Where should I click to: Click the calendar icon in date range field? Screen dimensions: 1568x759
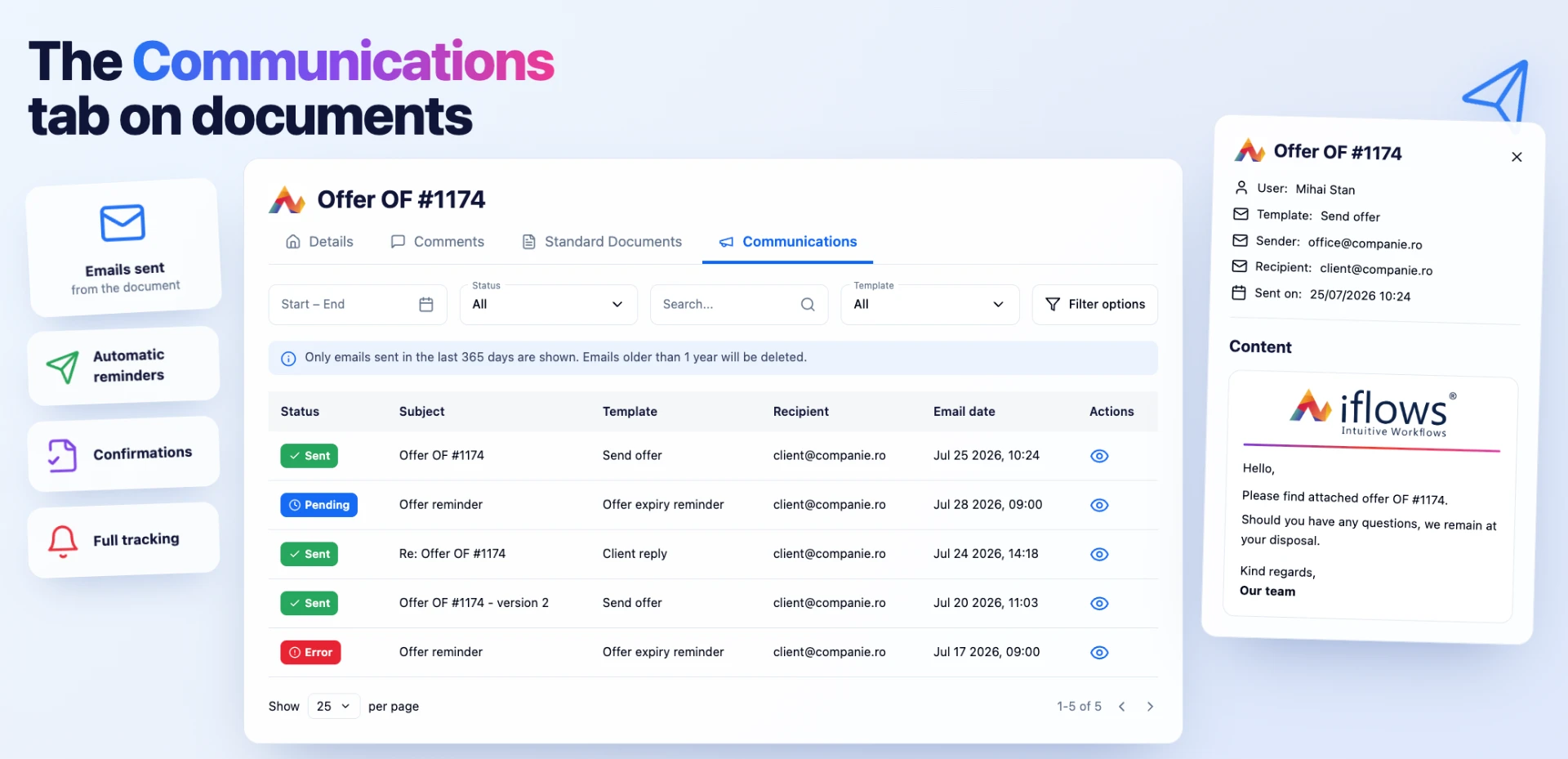tap(426, 304)
